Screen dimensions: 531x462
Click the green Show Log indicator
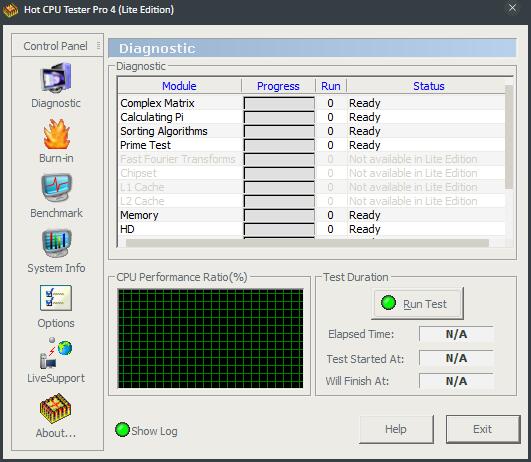point(122,430)
